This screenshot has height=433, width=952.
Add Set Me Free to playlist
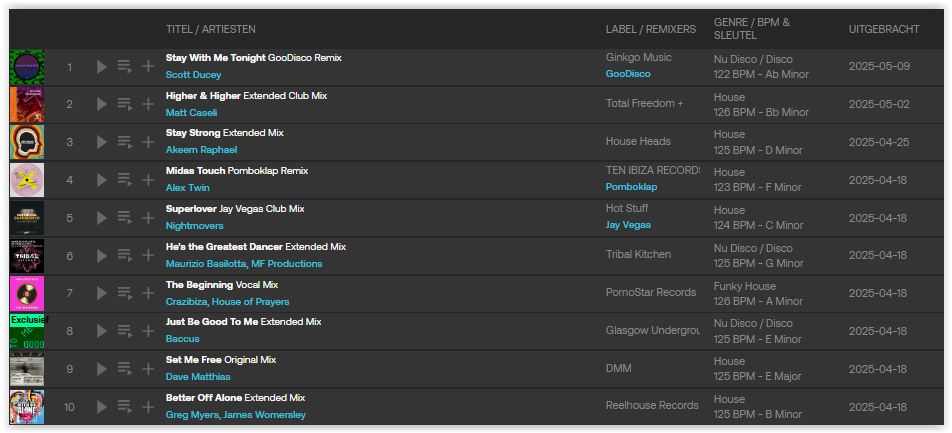[148, 369]
